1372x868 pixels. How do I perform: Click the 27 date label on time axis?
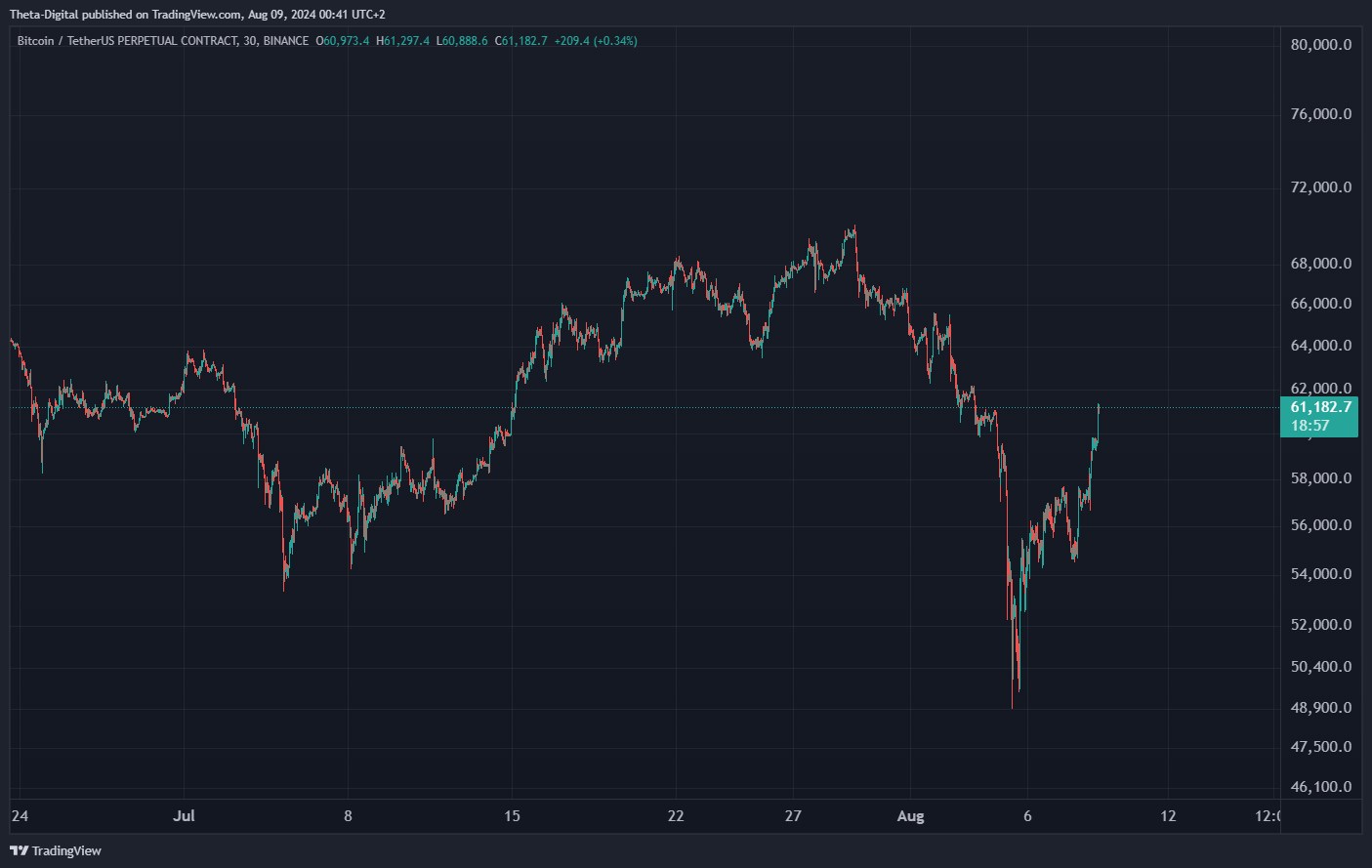tap(793, 816)
